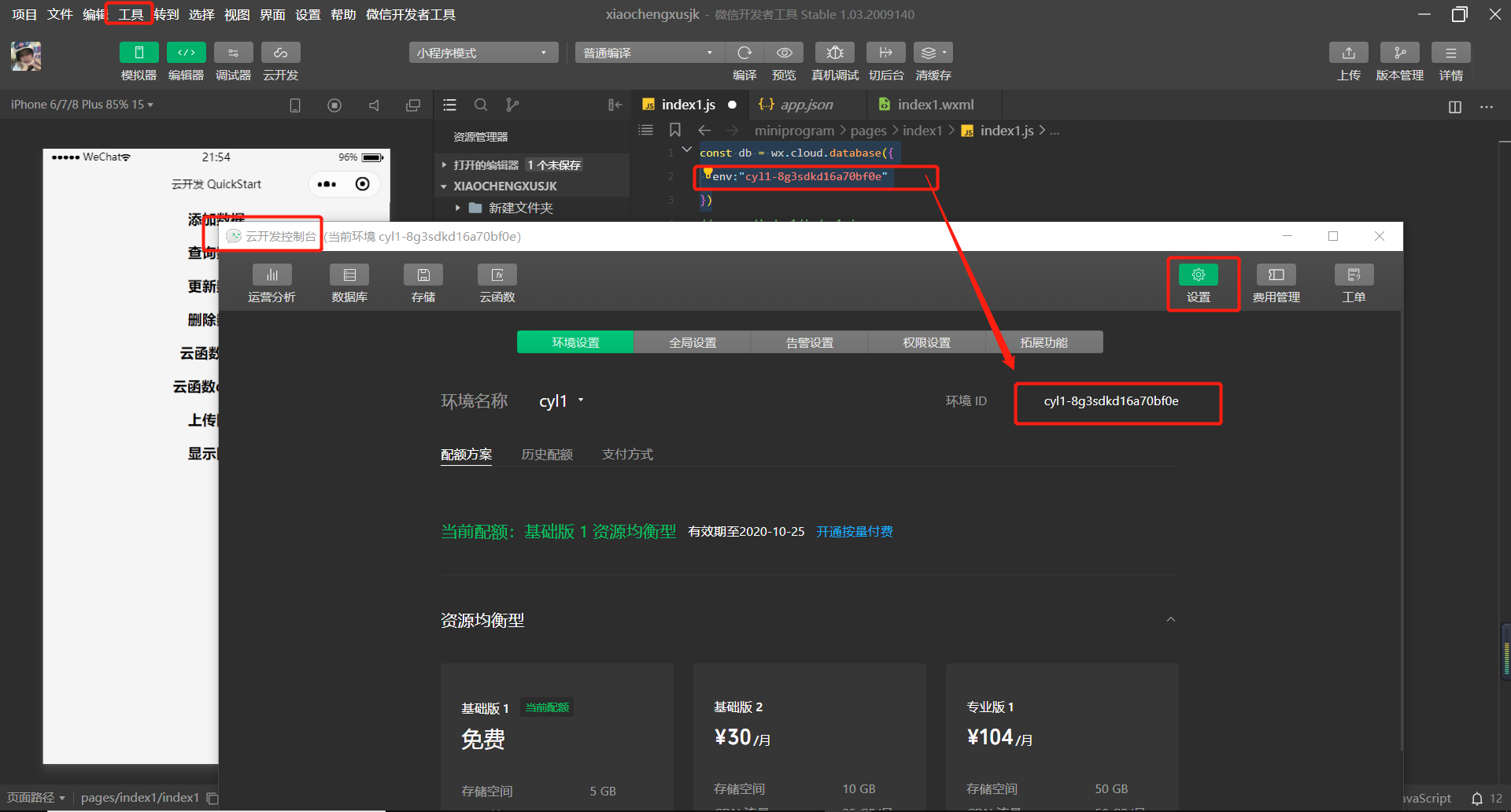
Task: Click the 开通按量付费 link
Action: point(855,531)
